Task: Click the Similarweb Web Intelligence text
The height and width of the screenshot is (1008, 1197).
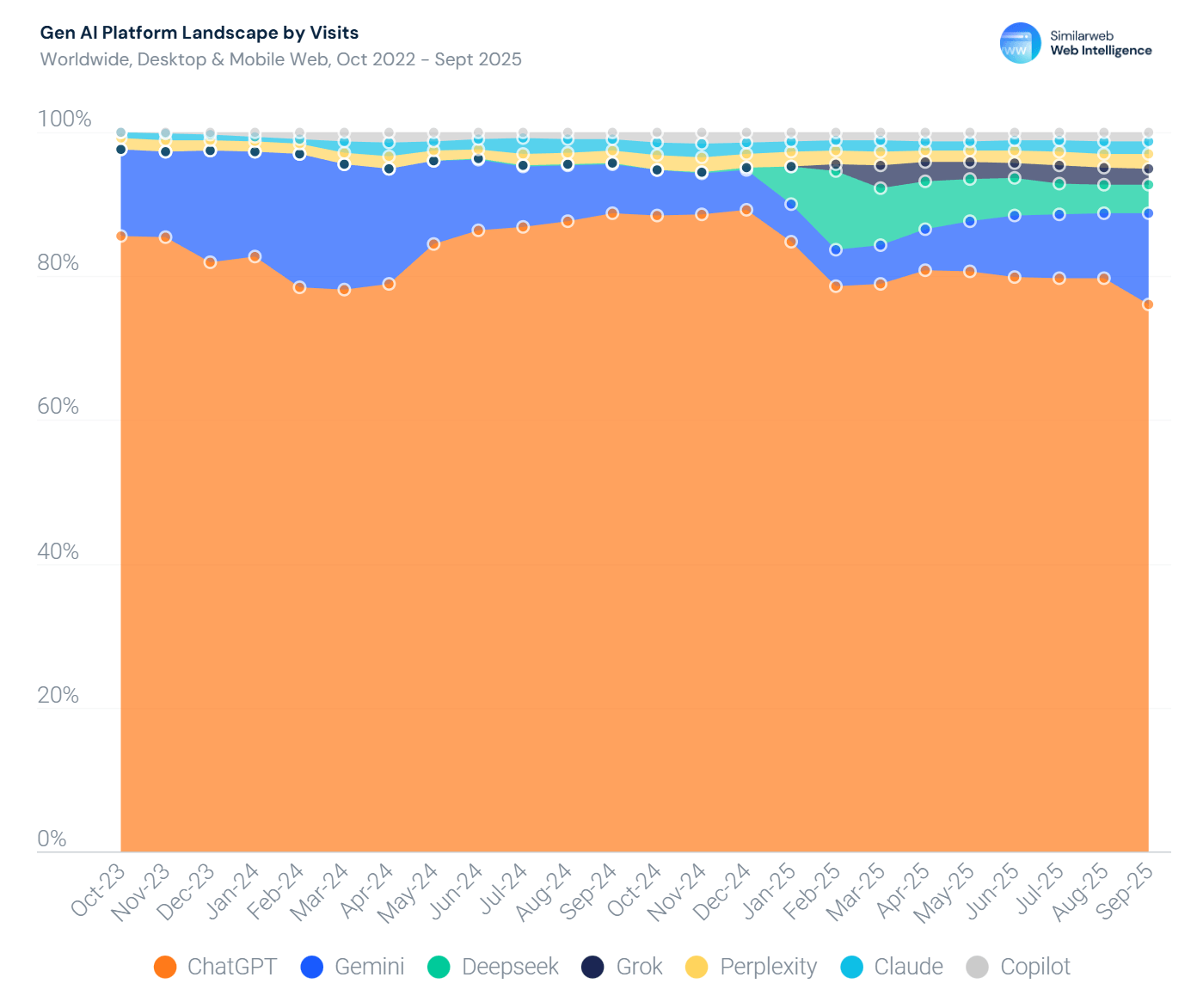Action: point(1100,43)
